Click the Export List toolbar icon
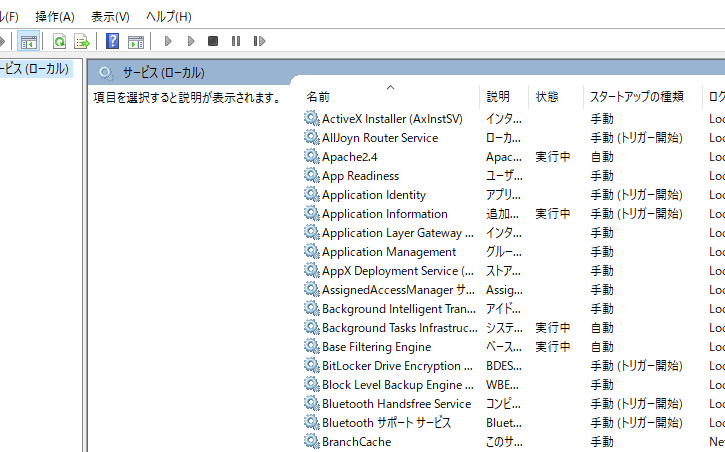 (x=82, y=42)
